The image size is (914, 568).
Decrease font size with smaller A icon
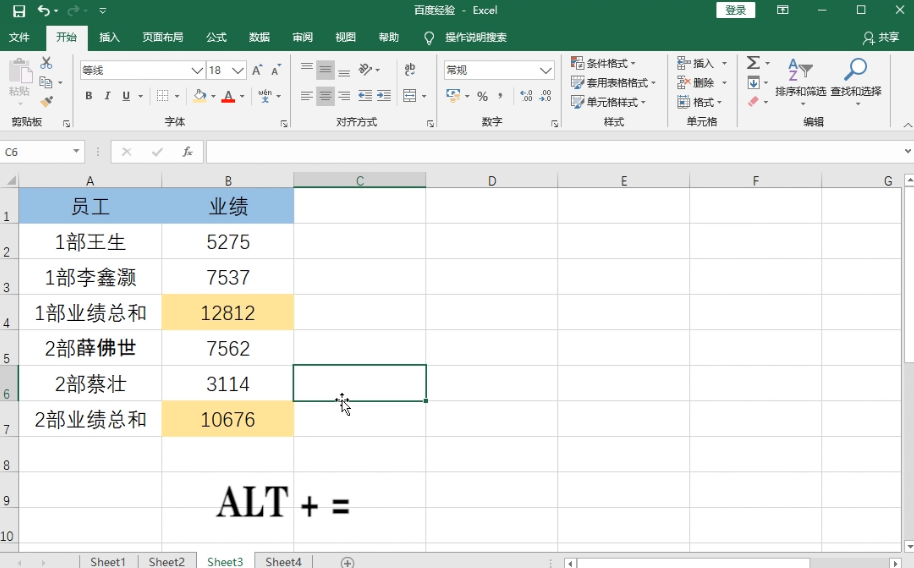276,71
